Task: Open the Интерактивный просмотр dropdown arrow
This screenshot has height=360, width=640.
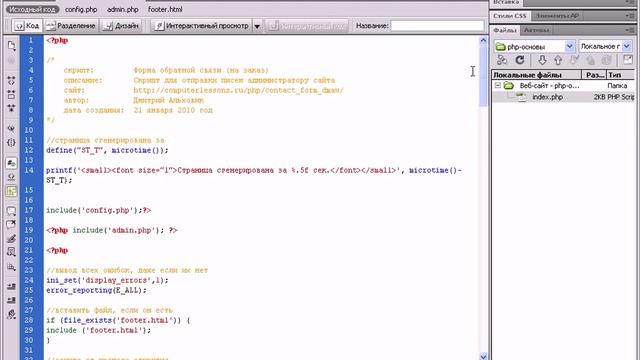Action: coord(257,26)
